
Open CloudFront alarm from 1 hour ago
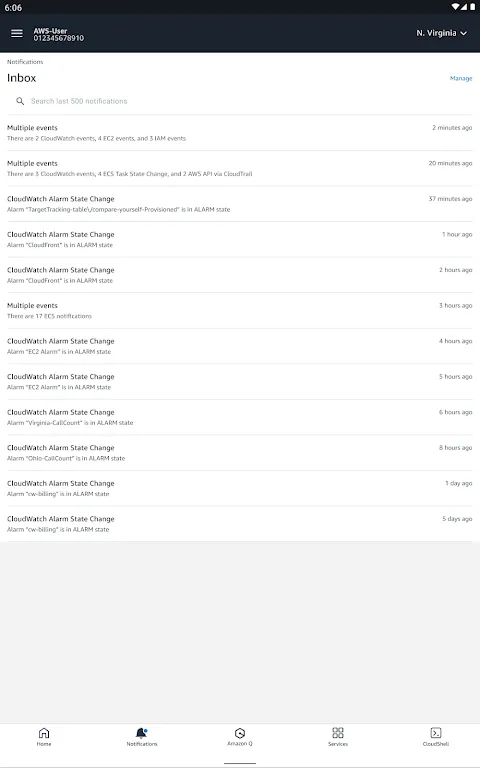tap(240, 240)
